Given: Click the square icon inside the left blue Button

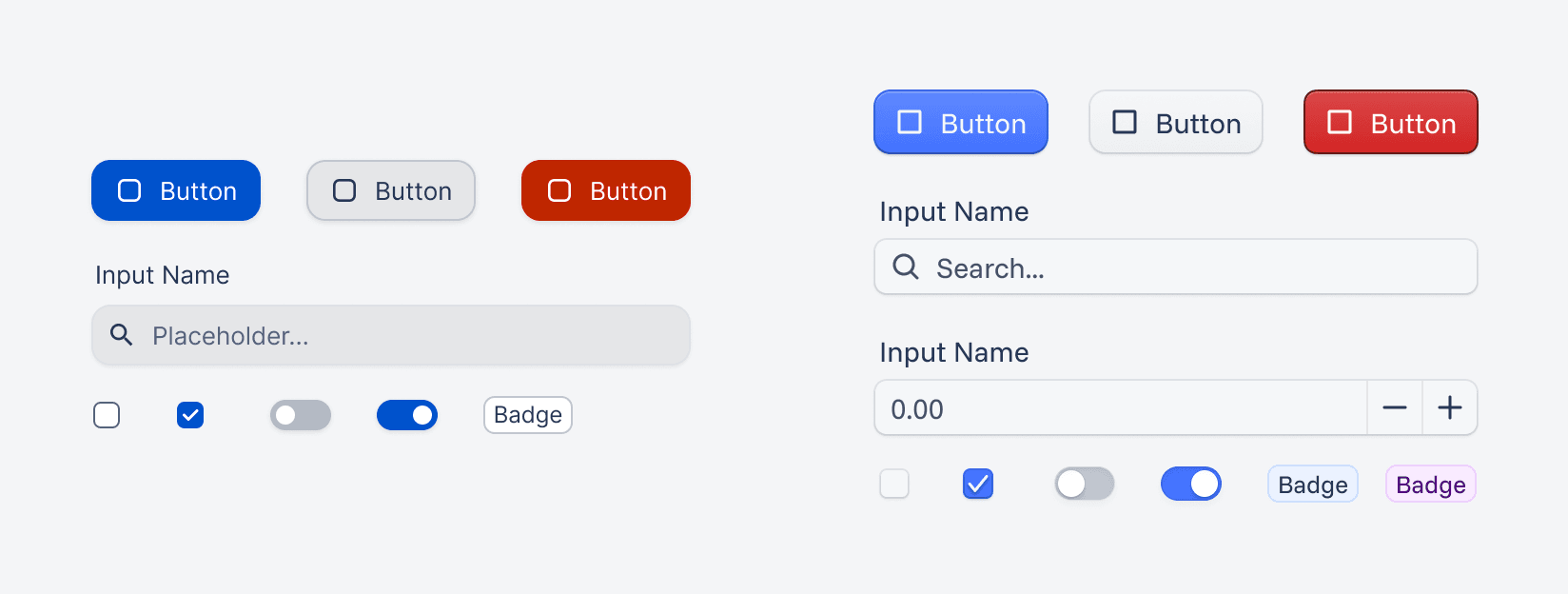Looking at the screenshot, I should [x=128, y=190].
